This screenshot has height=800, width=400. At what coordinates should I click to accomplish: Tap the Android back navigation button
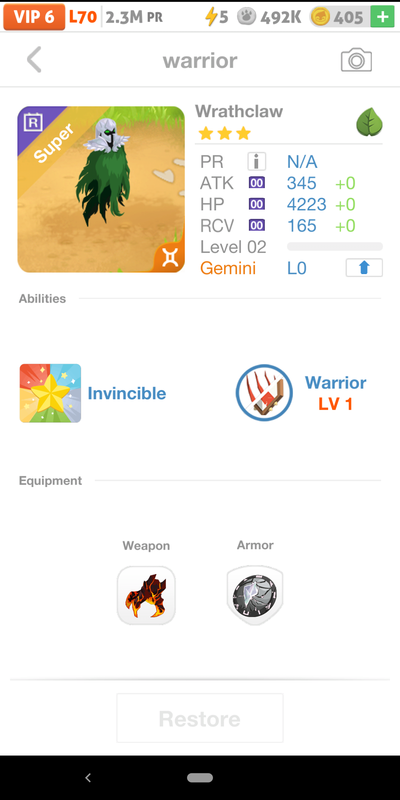tap(88, 778)
